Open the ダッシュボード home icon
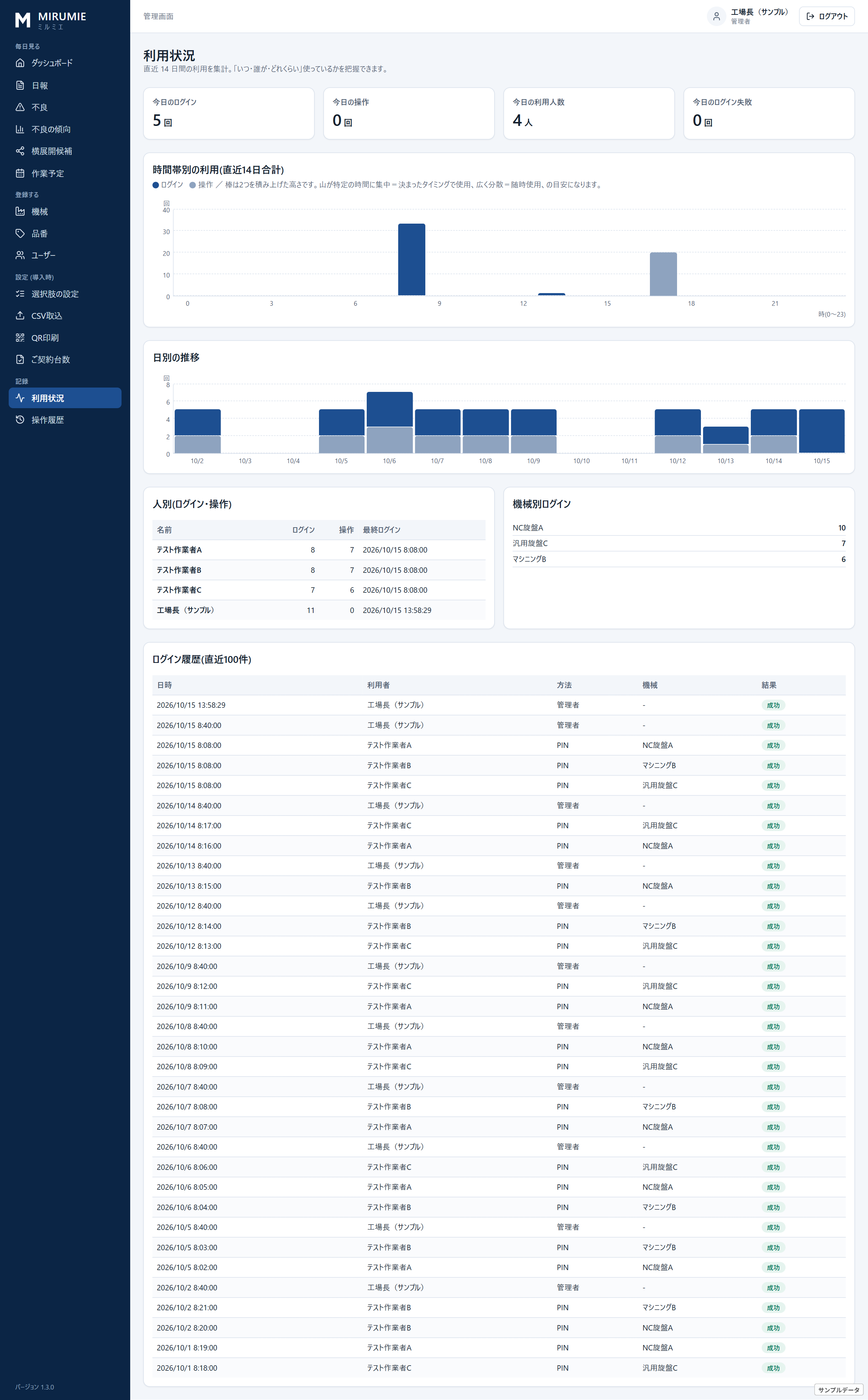868x1400 pixels. pyautogui.click(x=20, y=63)
